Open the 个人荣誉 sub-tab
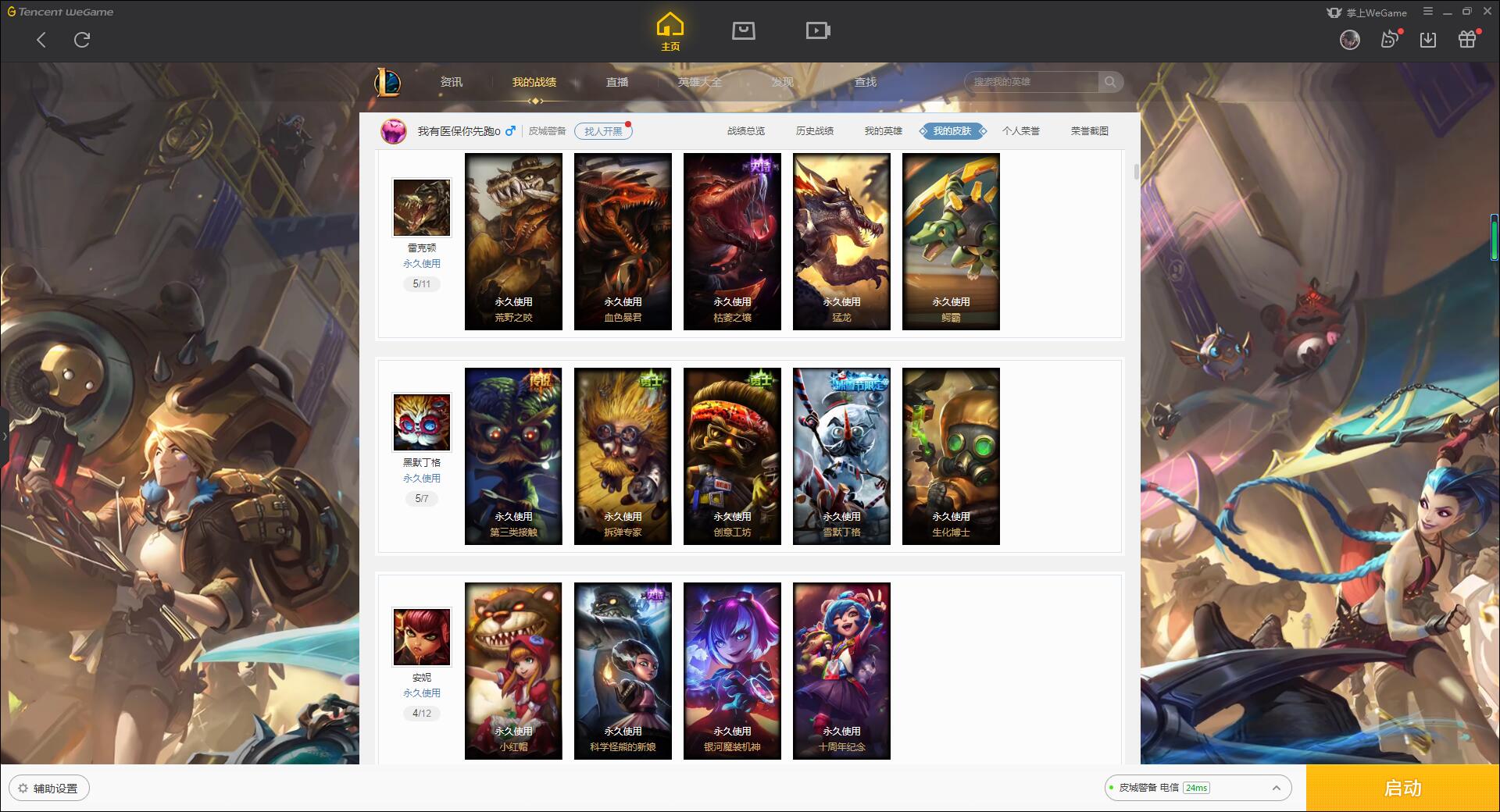This screenshot has height=812, width=1500. coord(1021,131)
